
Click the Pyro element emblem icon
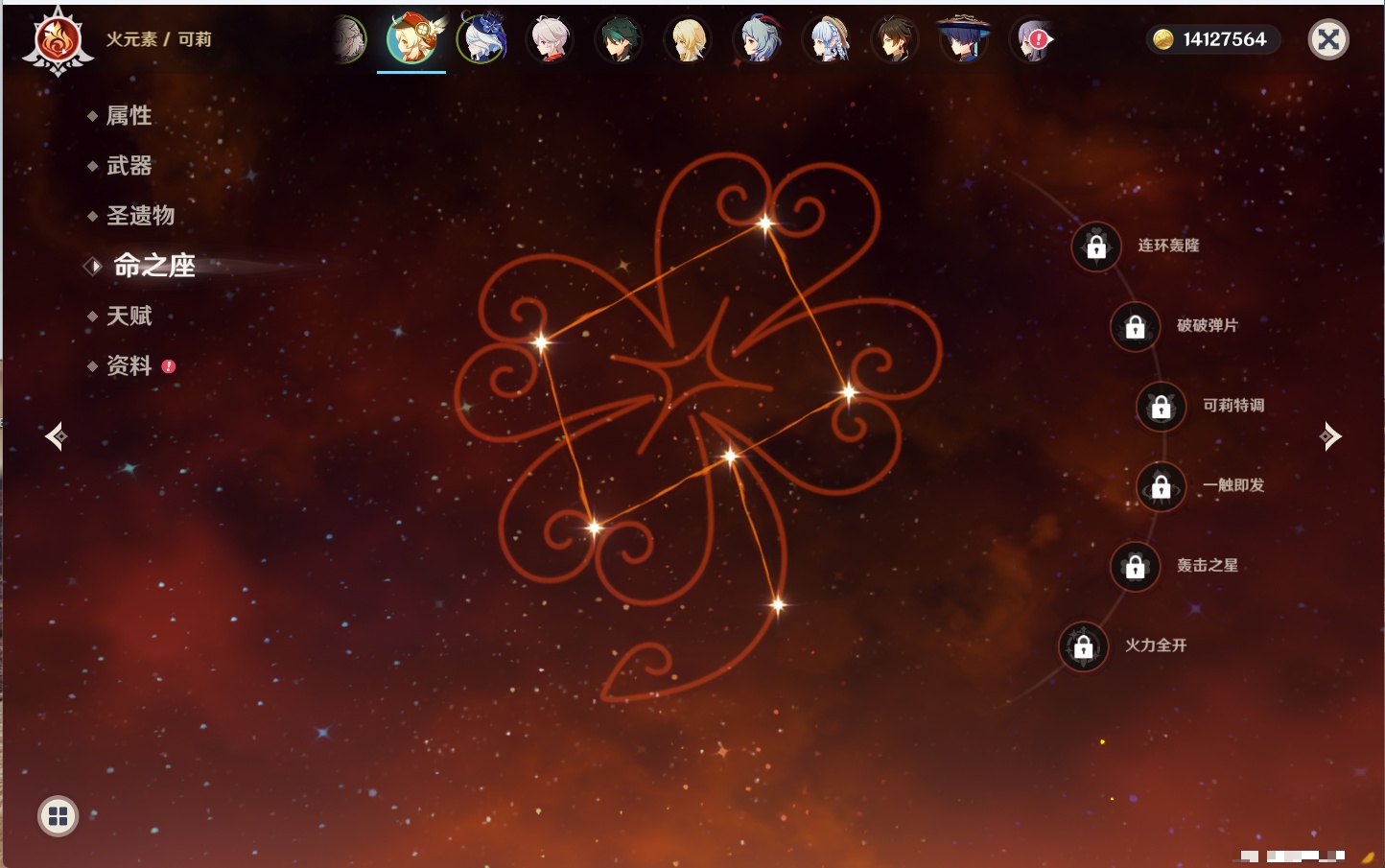point(58,40)
